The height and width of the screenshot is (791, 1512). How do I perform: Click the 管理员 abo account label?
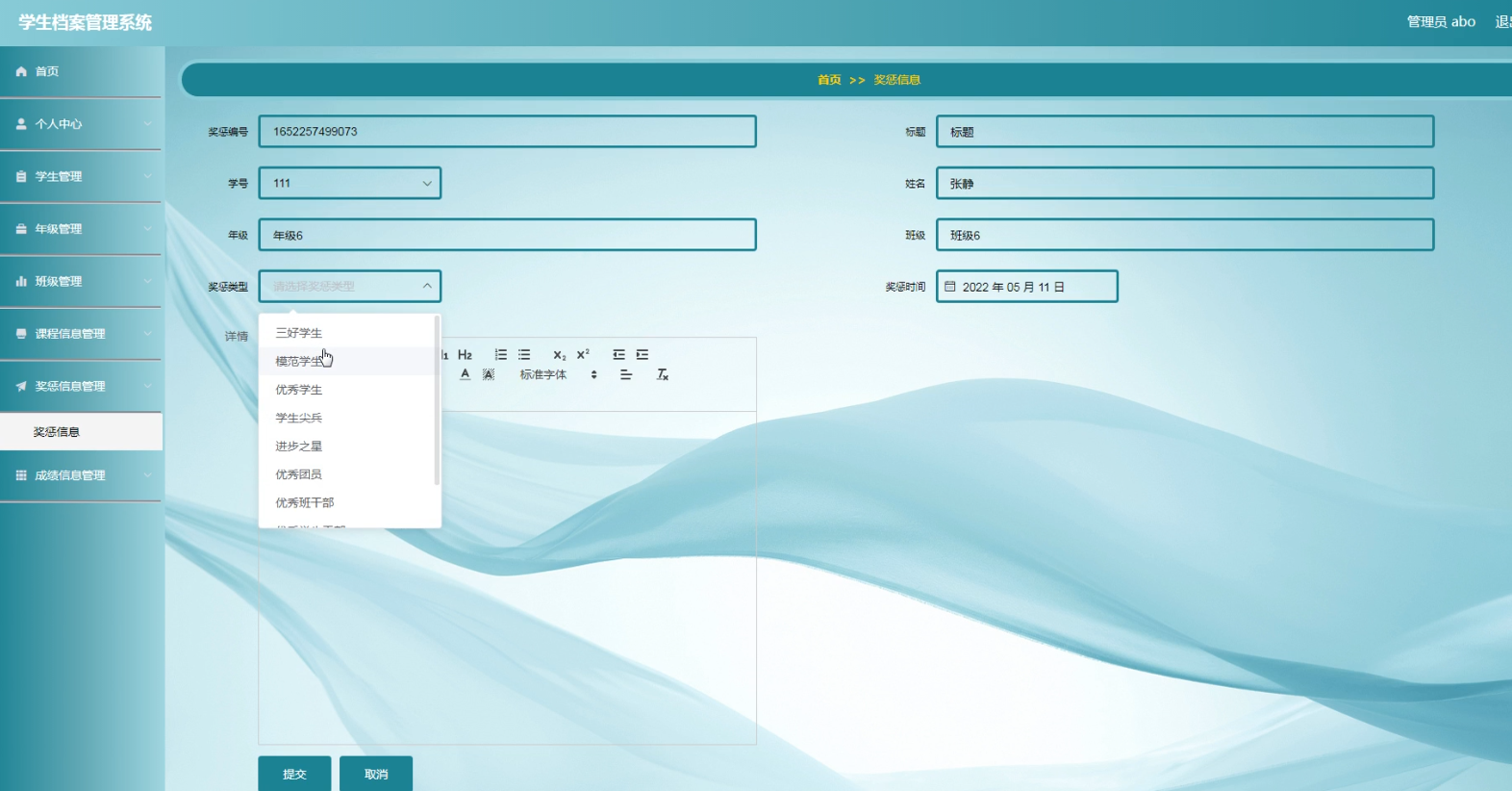pyautogui.click(x=1441, y=21)
